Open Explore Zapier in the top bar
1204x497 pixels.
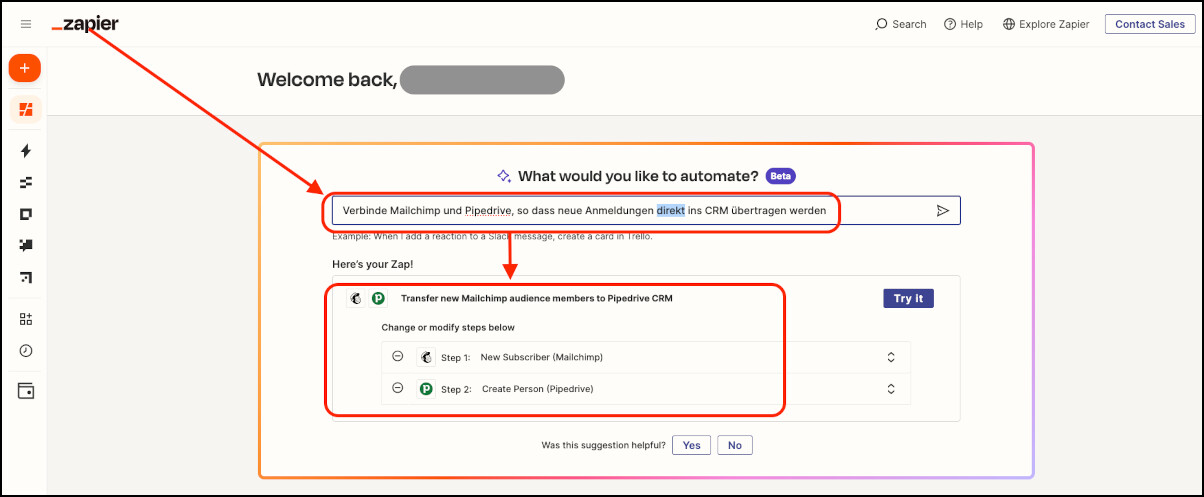click(1046, 24)
